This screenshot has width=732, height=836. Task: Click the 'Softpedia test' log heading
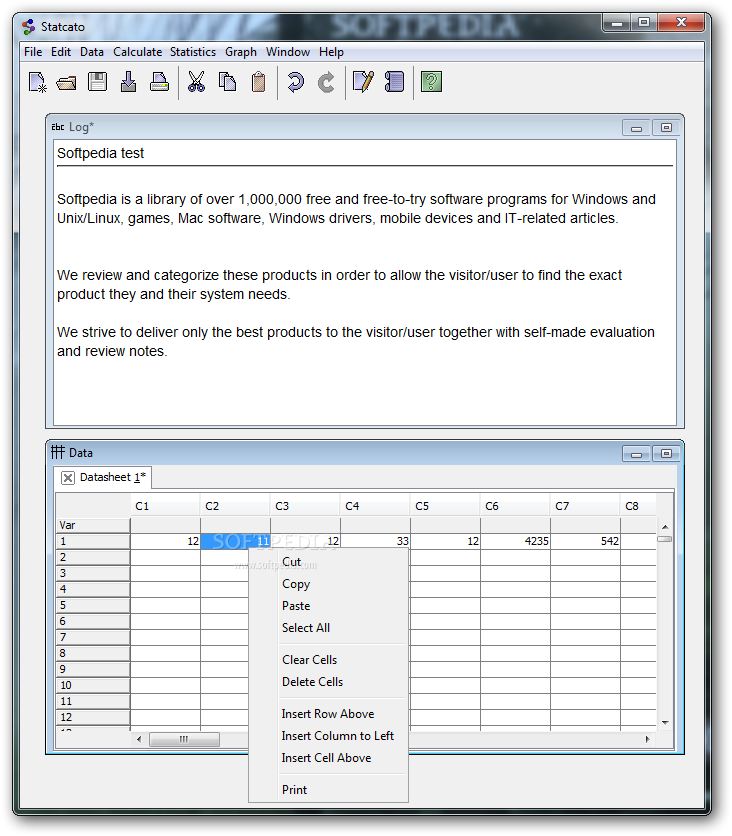point(100,154)
